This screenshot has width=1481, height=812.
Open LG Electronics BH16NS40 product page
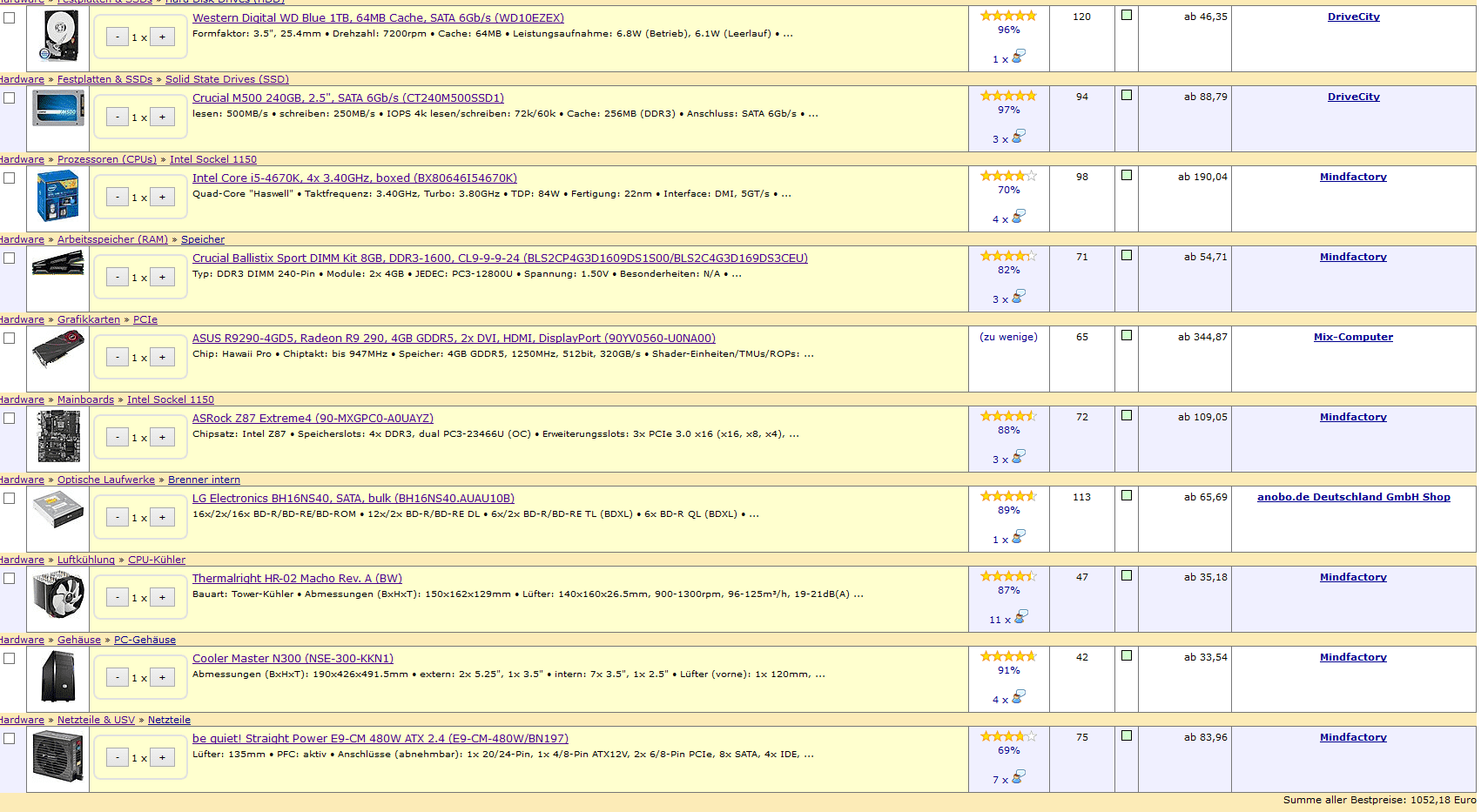tap(353, 498)
